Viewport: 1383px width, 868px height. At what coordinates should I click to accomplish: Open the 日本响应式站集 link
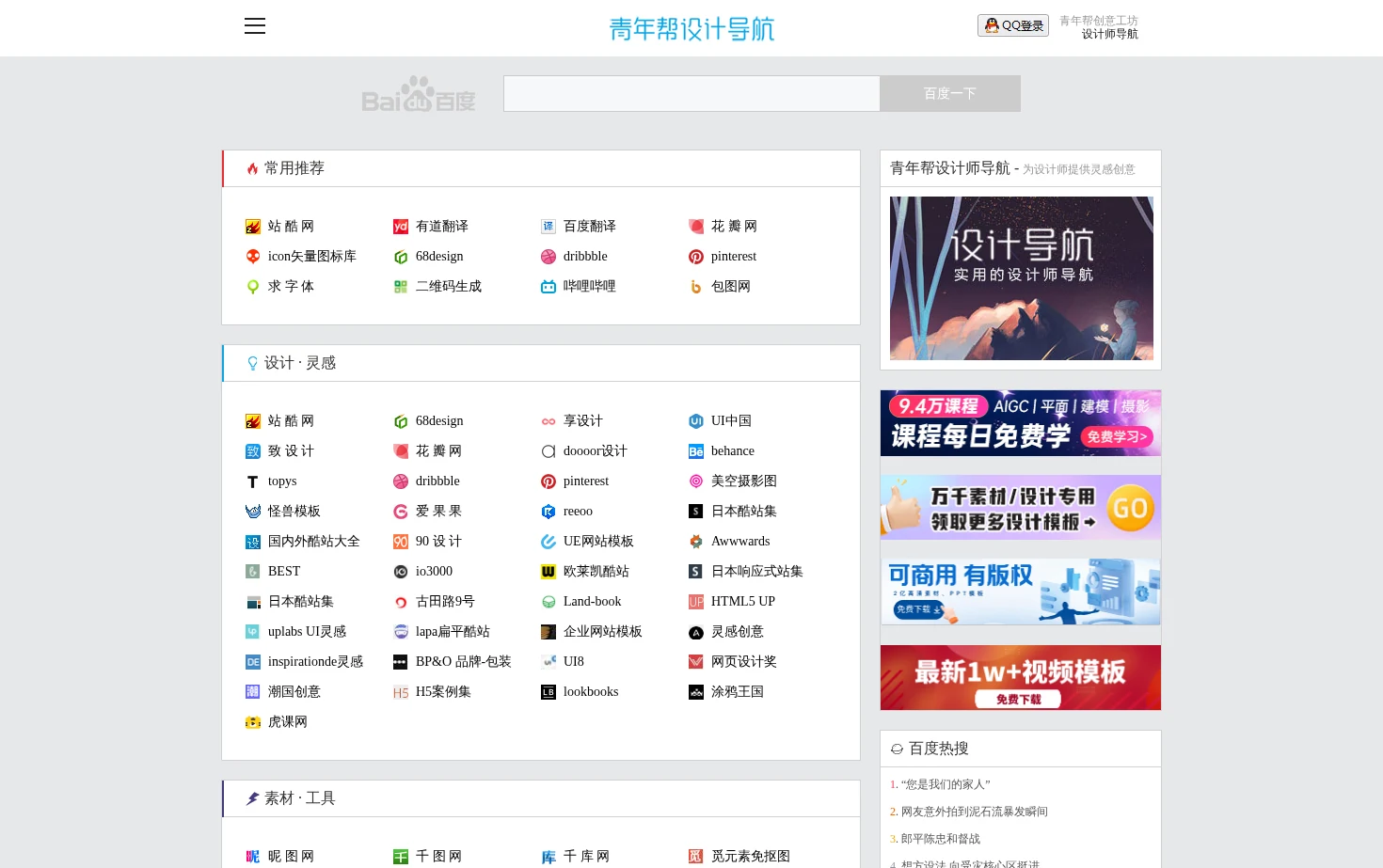coord(757,572)
